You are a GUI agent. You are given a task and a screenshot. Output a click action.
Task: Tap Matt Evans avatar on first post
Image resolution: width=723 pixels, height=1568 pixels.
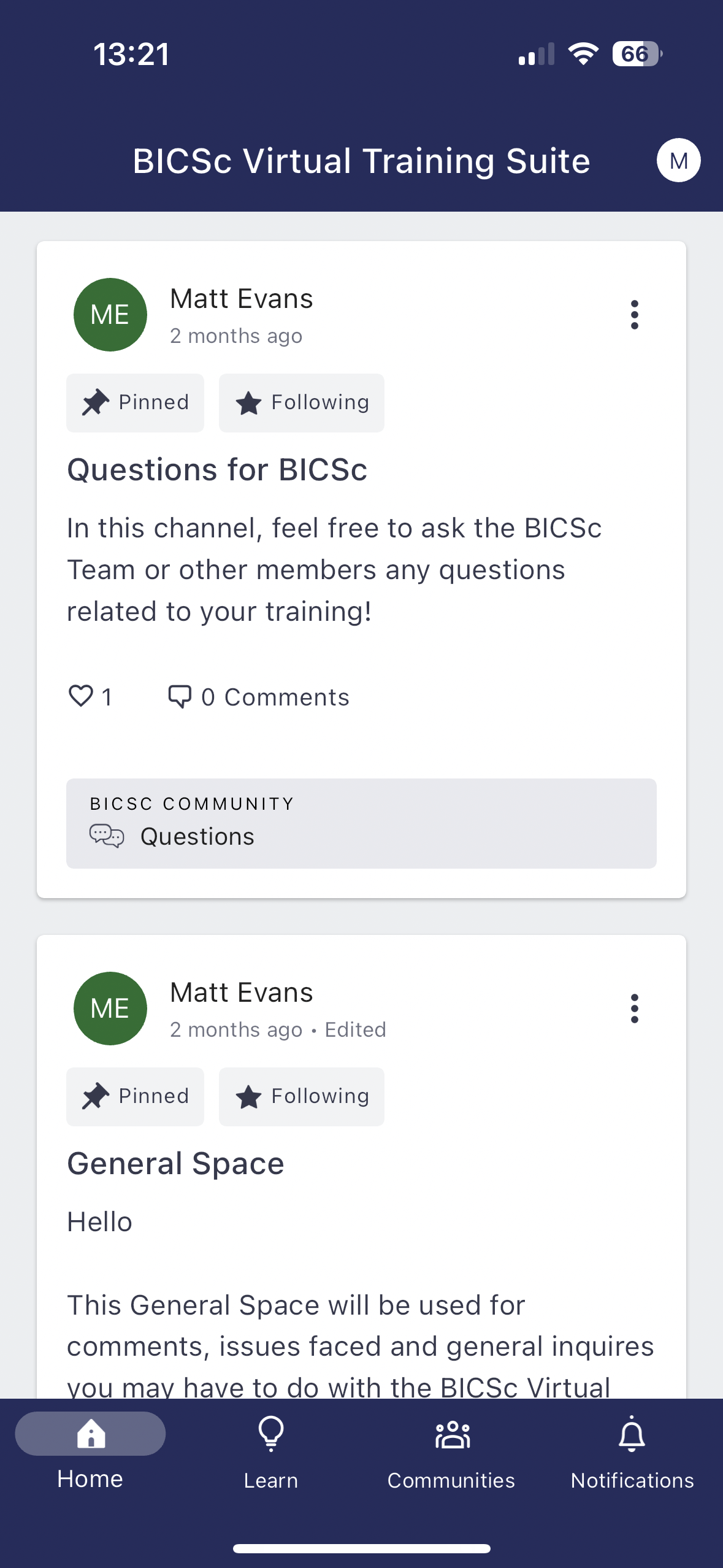110,315
